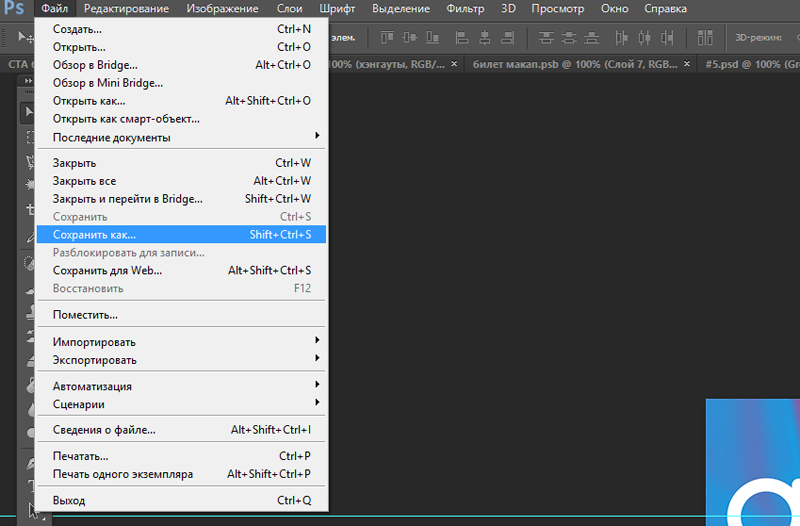The width and height of the screenshot is (800, 526).
Task: Open the Слои menu
Action: click(x=289, y=9)
